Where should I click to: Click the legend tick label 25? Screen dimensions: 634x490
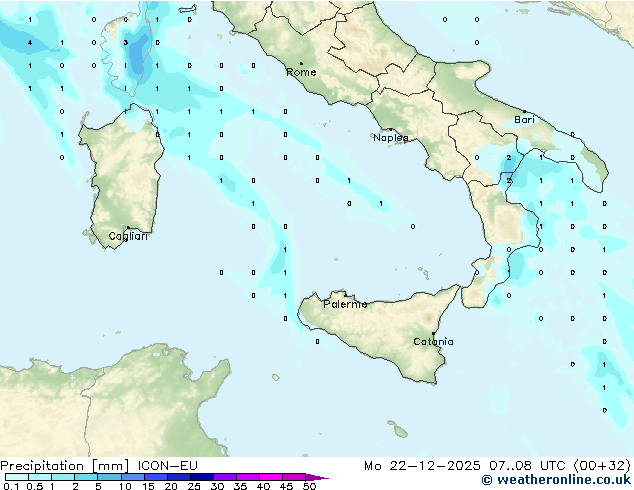point(194,486)
